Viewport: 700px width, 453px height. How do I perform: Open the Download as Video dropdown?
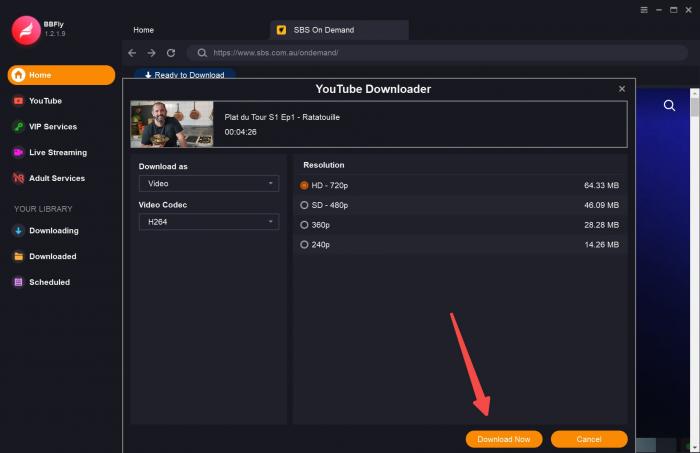[x=209, y=183]
